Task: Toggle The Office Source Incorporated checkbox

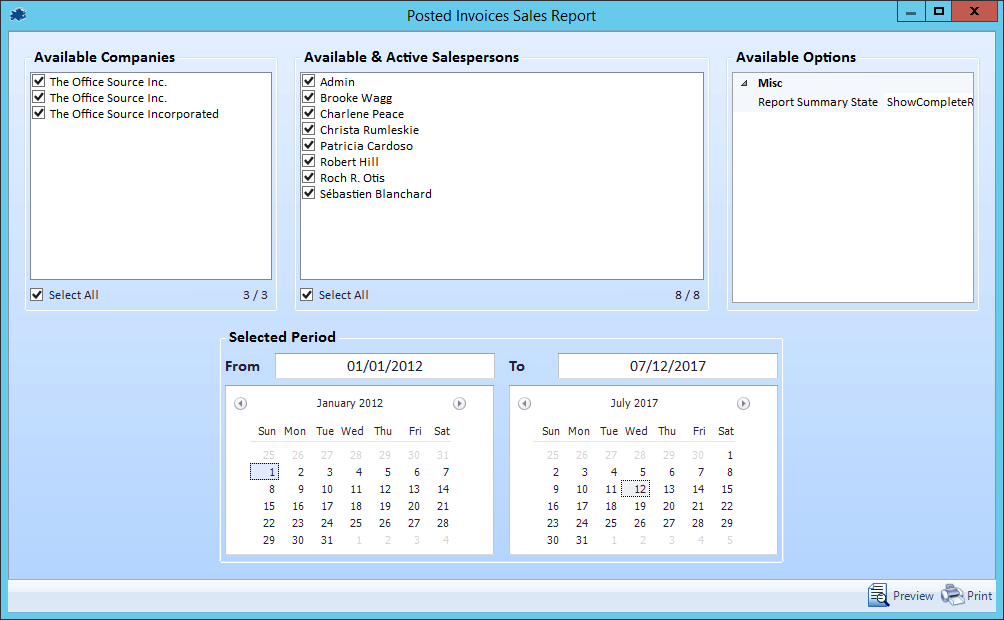Action: pos(39,114)
